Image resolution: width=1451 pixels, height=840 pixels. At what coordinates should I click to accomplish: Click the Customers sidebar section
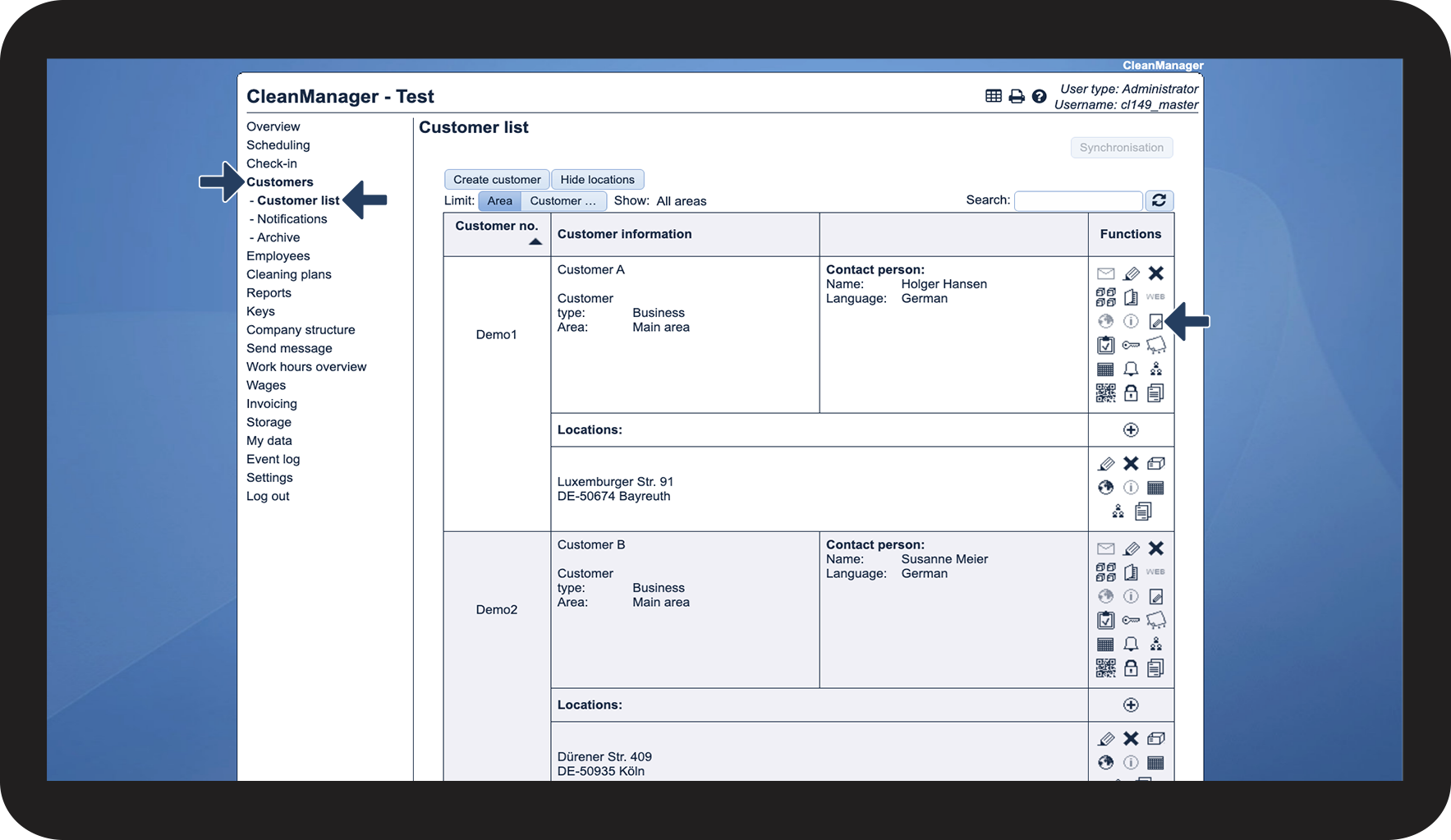pos(280,182)
